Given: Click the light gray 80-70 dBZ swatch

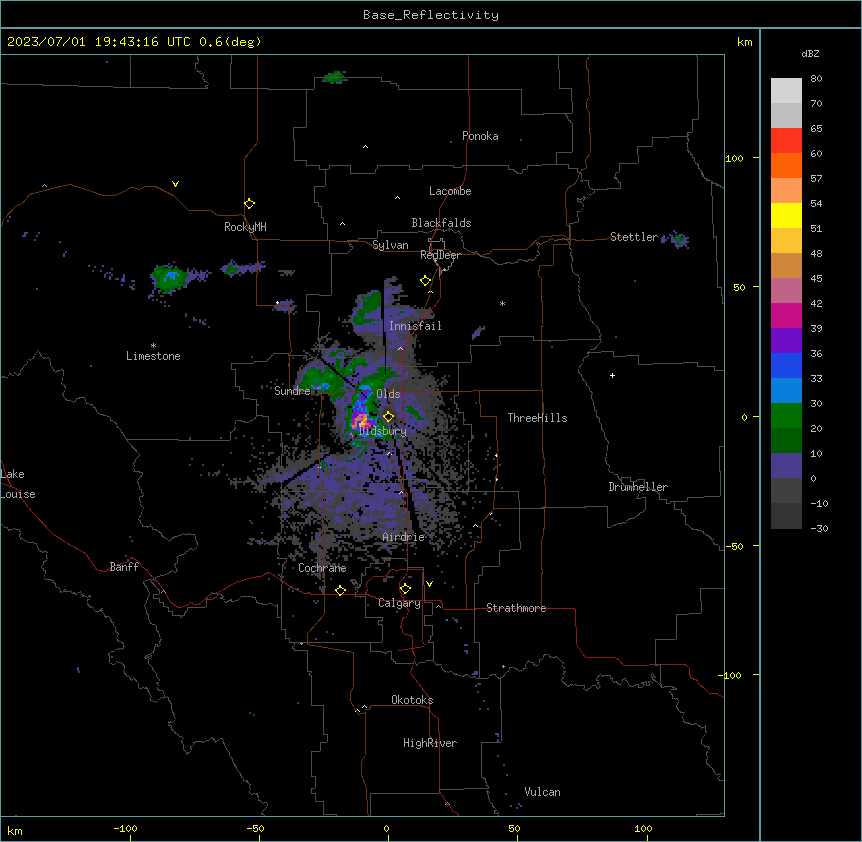Looking at the screenshot, I should (x=786, y=91).
